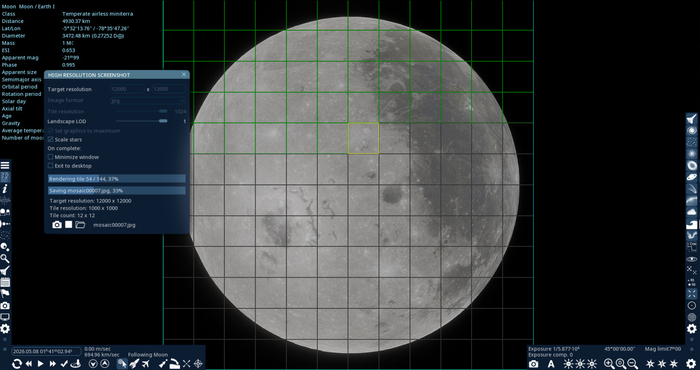Open gear settings in bottom-right toolbar

(691, 364)
